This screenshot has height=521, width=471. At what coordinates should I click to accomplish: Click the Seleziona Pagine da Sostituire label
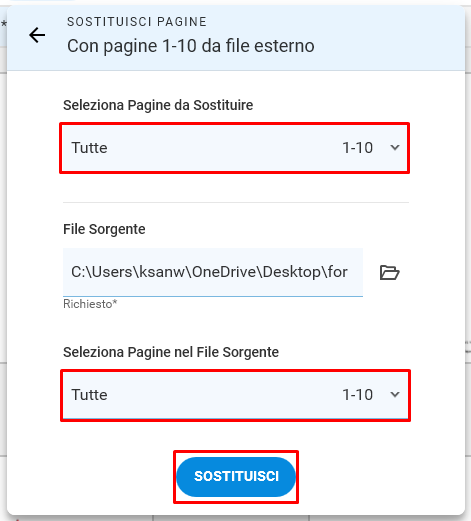pos(158,105)
